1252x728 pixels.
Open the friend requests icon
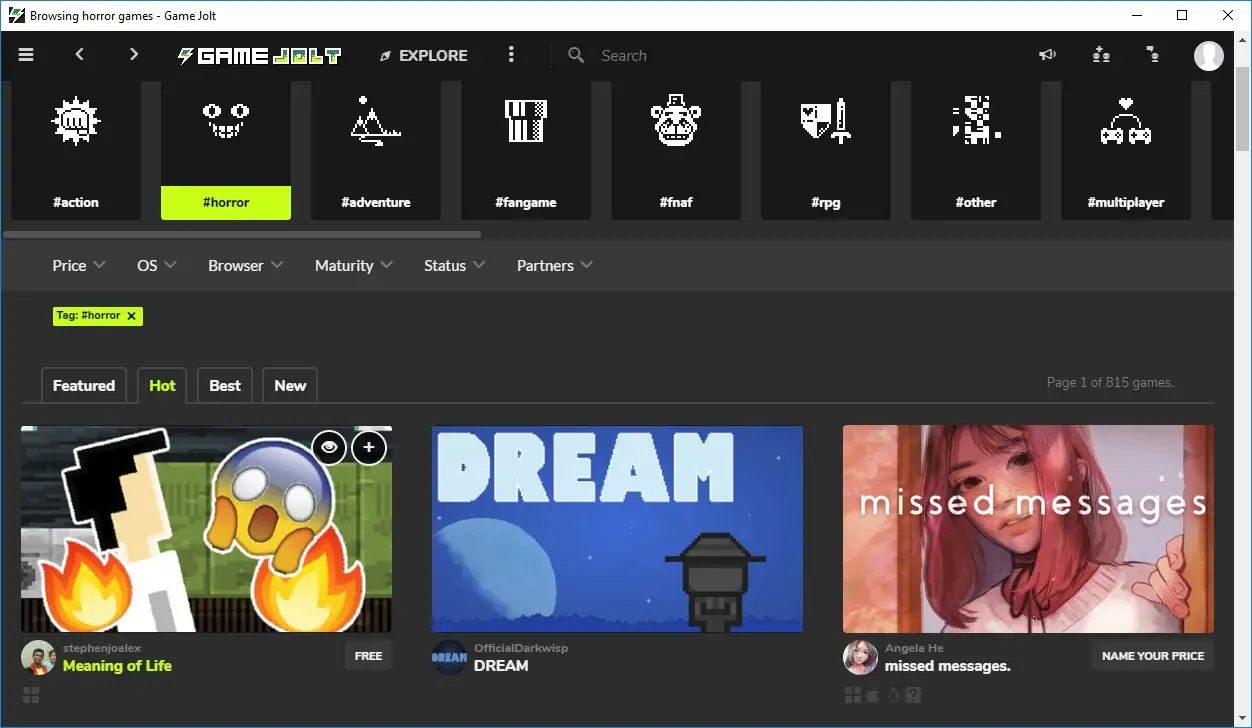coord(1101,55)
